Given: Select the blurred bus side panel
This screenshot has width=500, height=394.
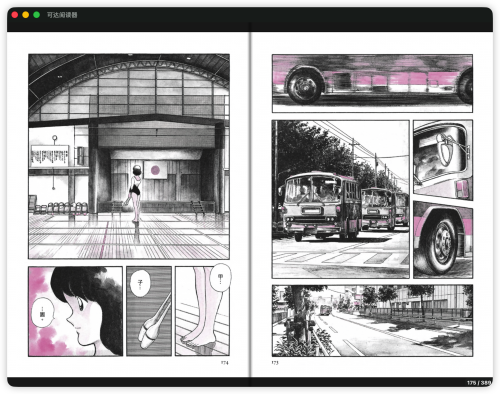Looking at the screenshot, I should pyautogui.click(x=372, y=83).
